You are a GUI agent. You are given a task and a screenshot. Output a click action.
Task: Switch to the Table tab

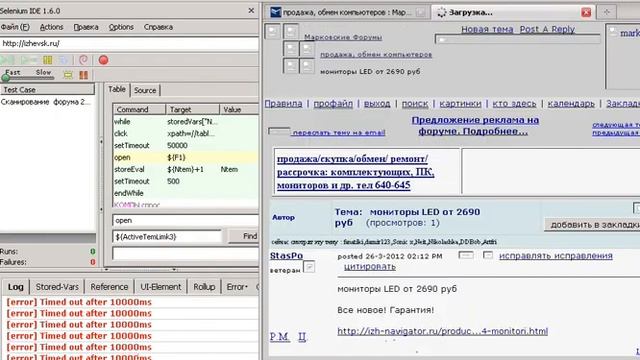117,89
